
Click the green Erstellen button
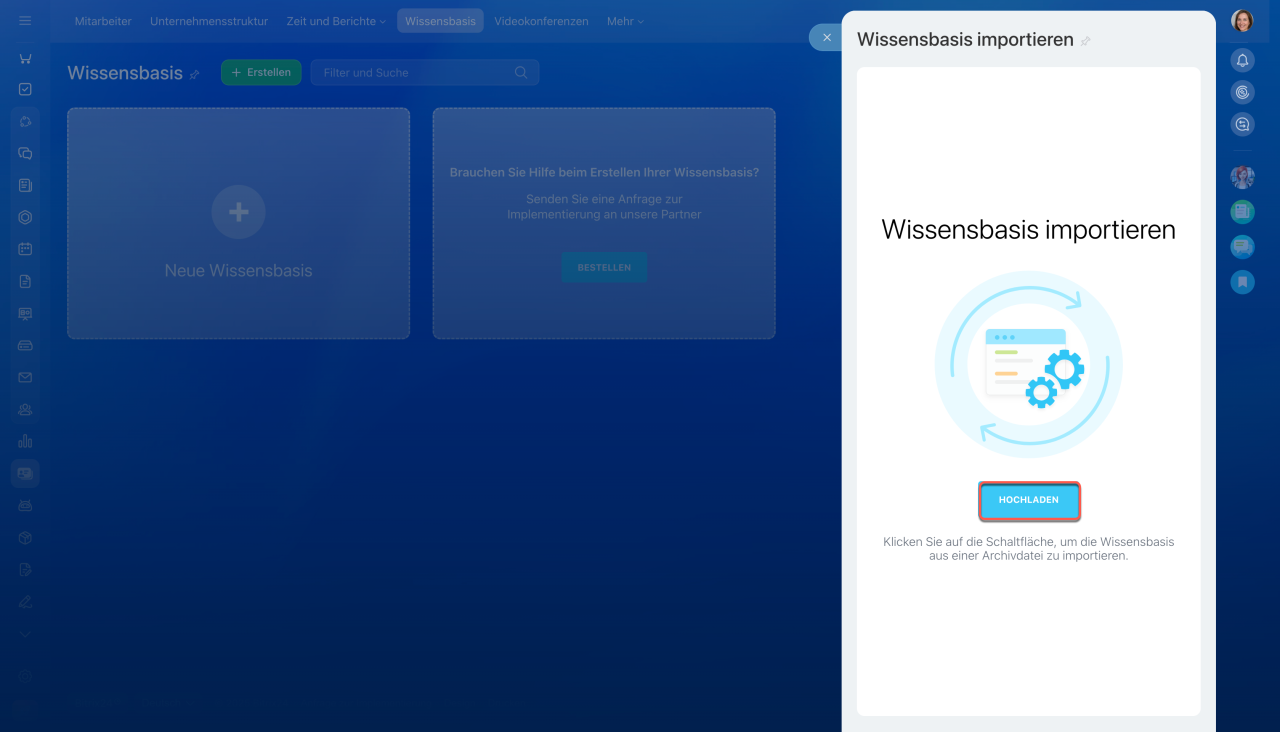click(x=261, y=72)
